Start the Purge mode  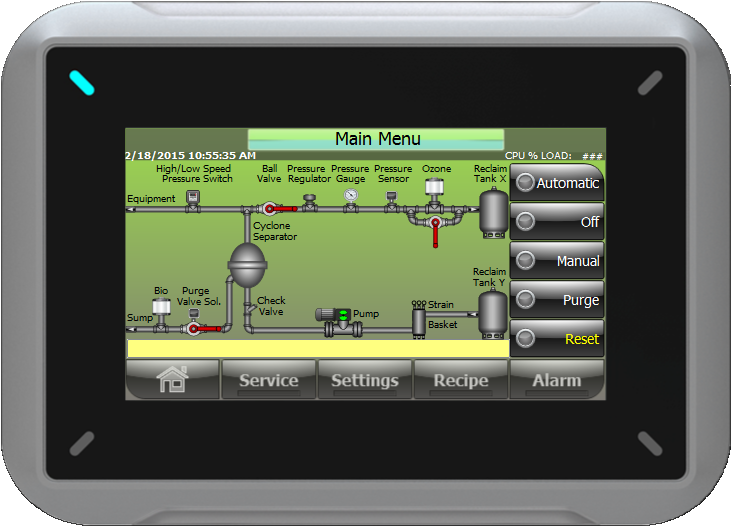(557, 300)
